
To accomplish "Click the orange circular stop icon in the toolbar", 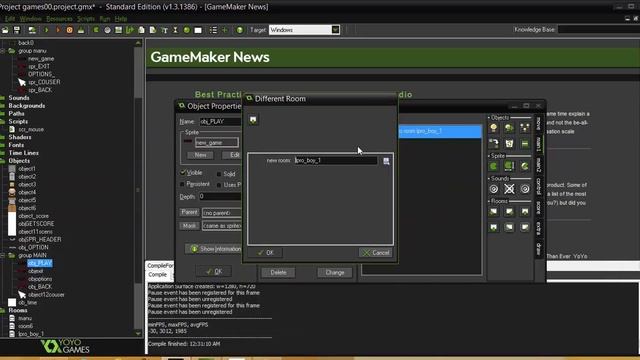I will [x=69, y=30].
